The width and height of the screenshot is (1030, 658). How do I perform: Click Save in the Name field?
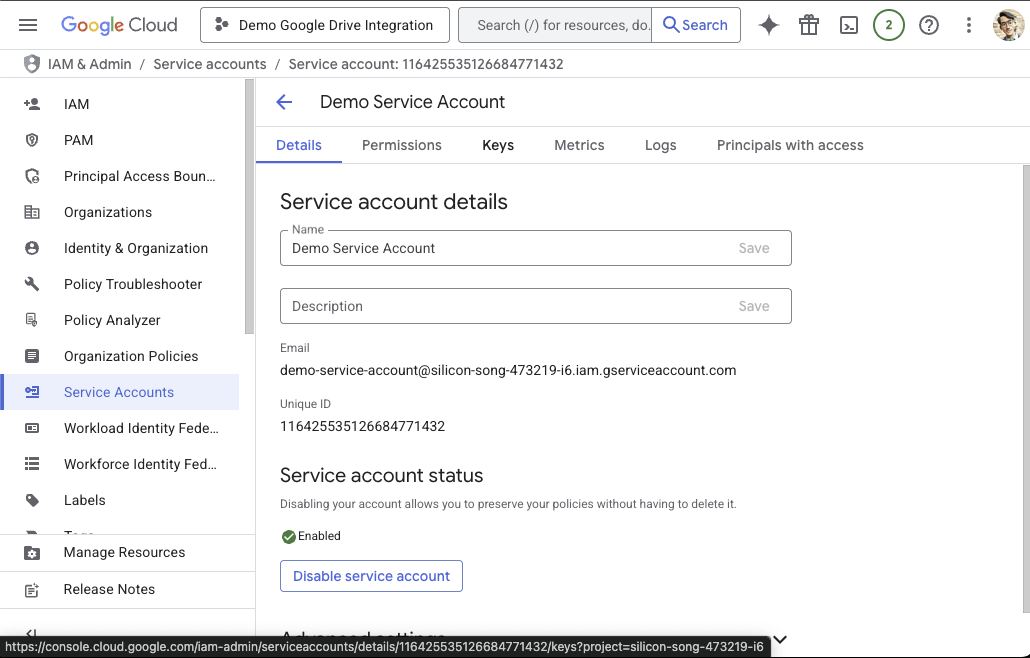[x=753, y=248]
